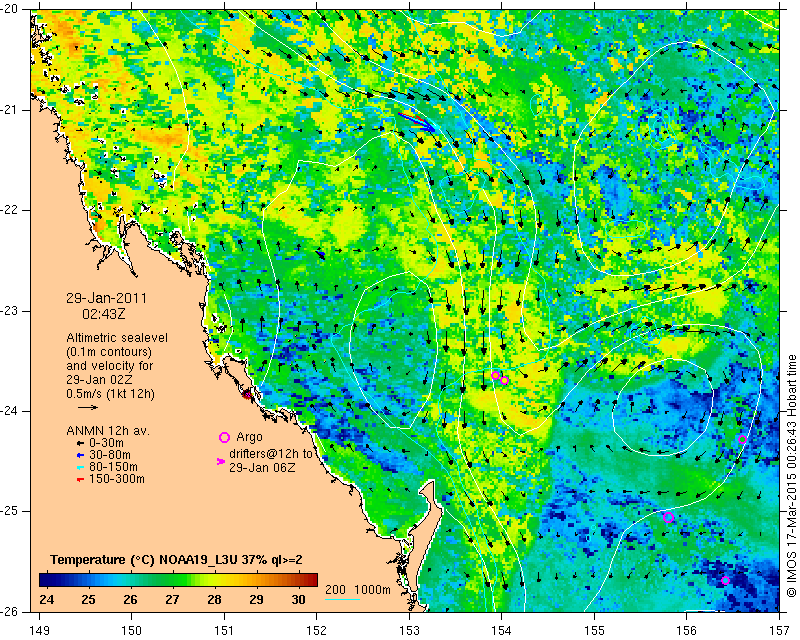Click the 0.5m/s (1kt 12h) scale text

tap(110, 393)
